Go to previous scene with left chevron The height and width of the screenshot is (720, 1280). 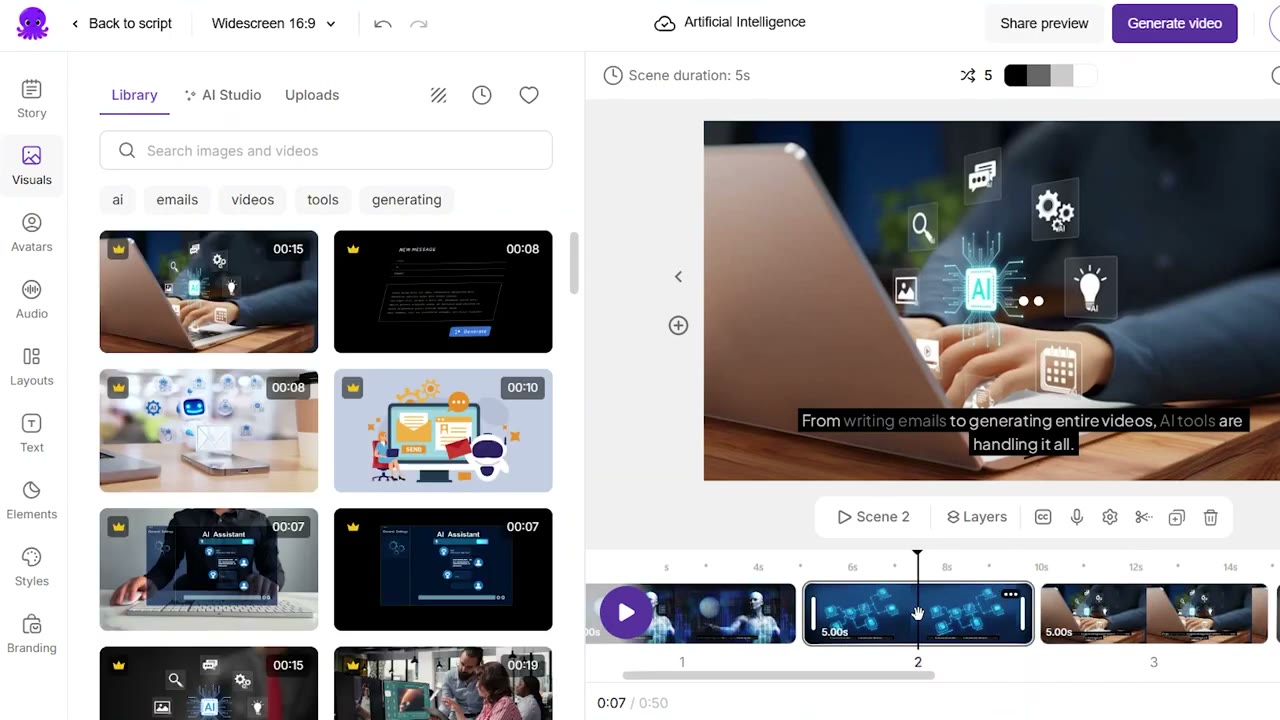pyautogui.click(x=678, y=277)
